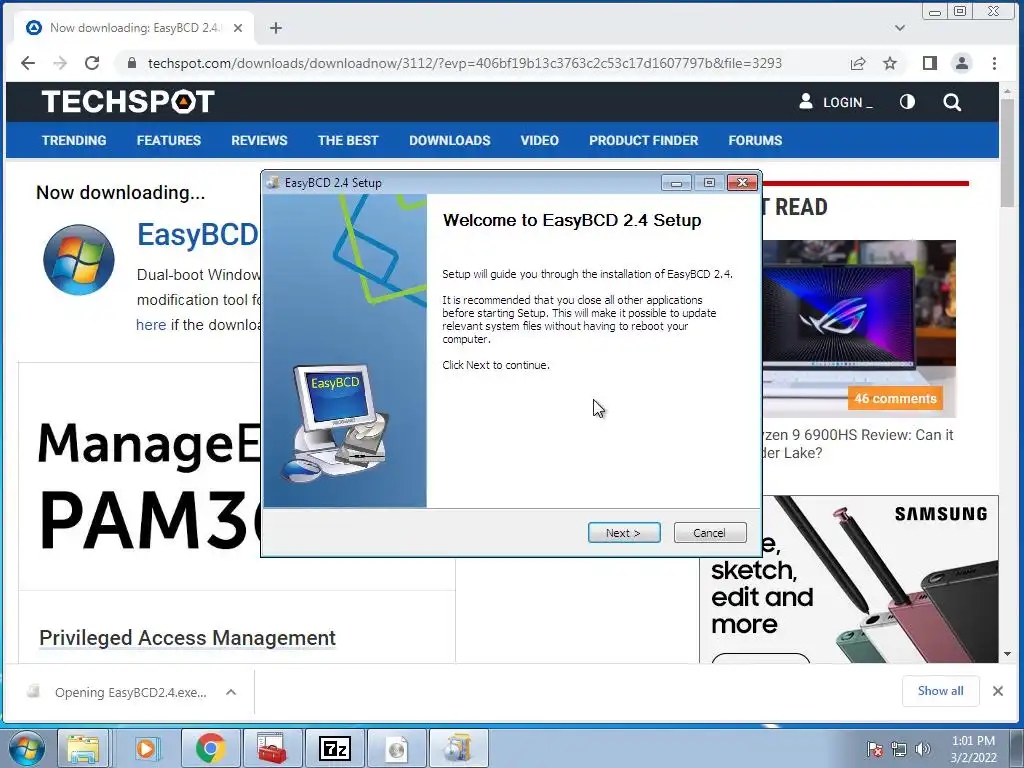Click the TechSpot logo
1024x768 pixels.
(128, 102)
